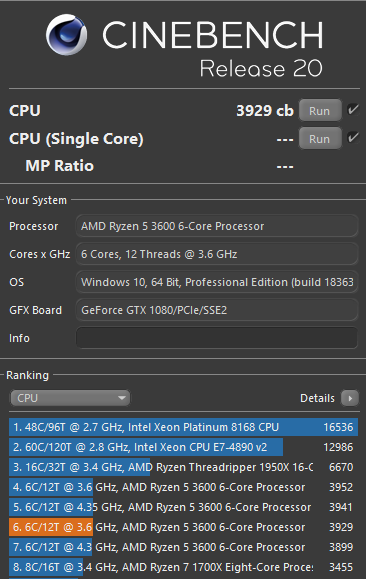Image resolution: width=366 pixels, height=580 pixels.
Task: Click the GFX Board field
Action: coord(217,310)
